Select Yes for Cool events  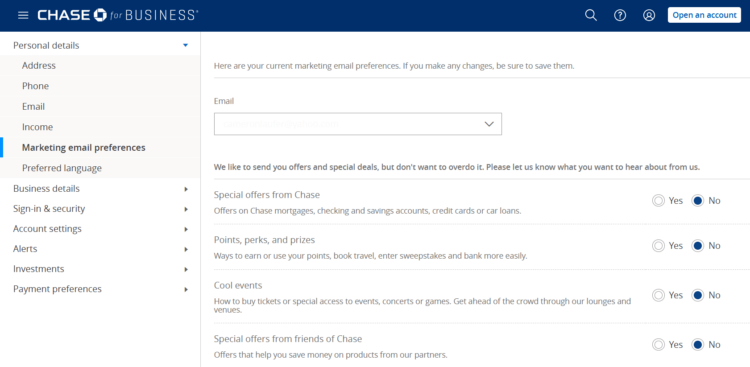coord(659,295)
